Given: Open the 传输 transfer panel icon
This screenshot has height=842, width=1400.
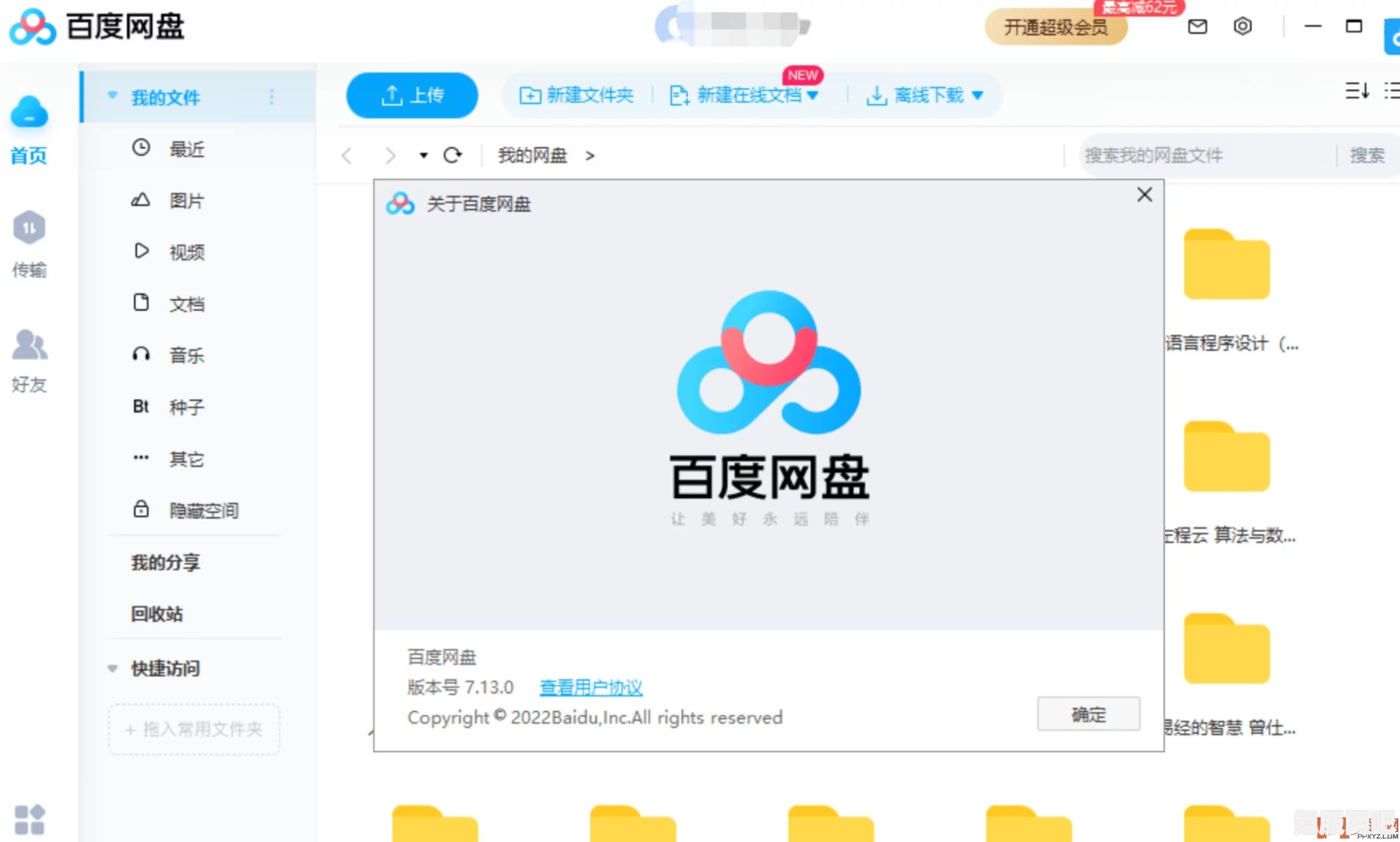Looking at the screenshot, I should pos(29,228).
